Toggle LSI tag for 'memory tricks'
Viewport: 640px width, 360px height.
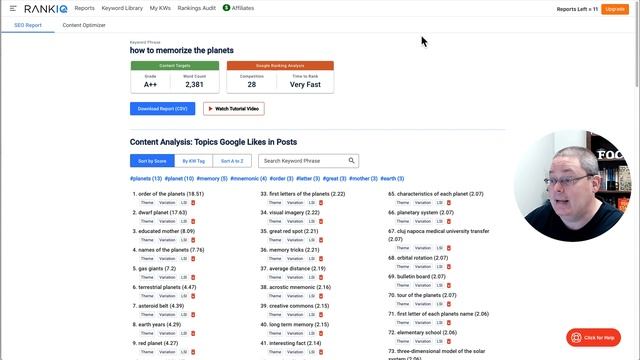pyautogui.click(x=311, y=259)
